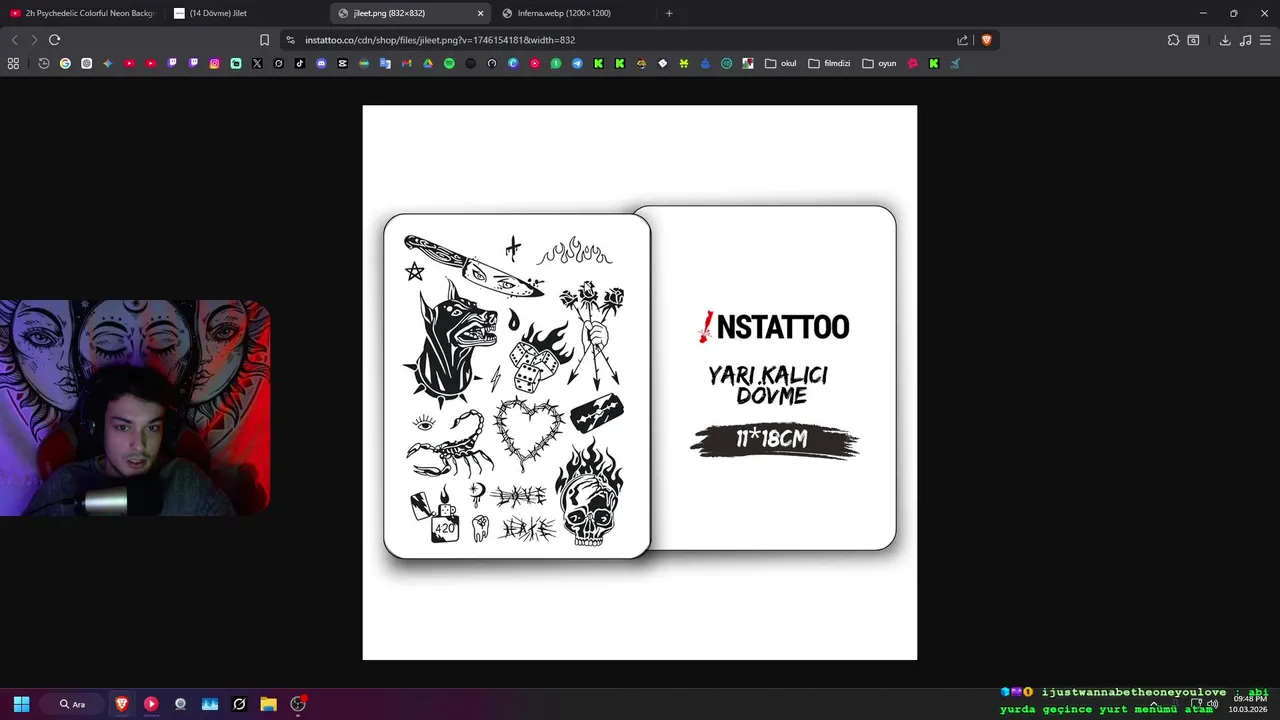Open File Explorer from the taskbar

[268, 704]
